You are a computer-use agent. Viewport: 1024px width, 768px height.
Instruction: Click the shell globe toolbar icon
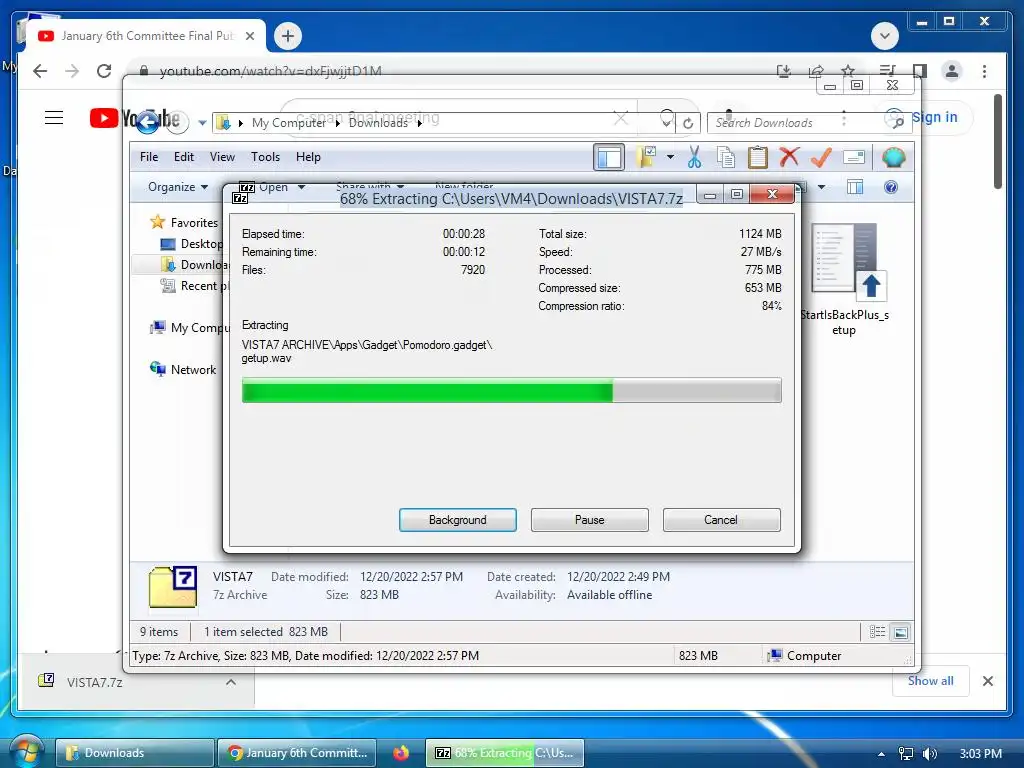tap(893, 157)
